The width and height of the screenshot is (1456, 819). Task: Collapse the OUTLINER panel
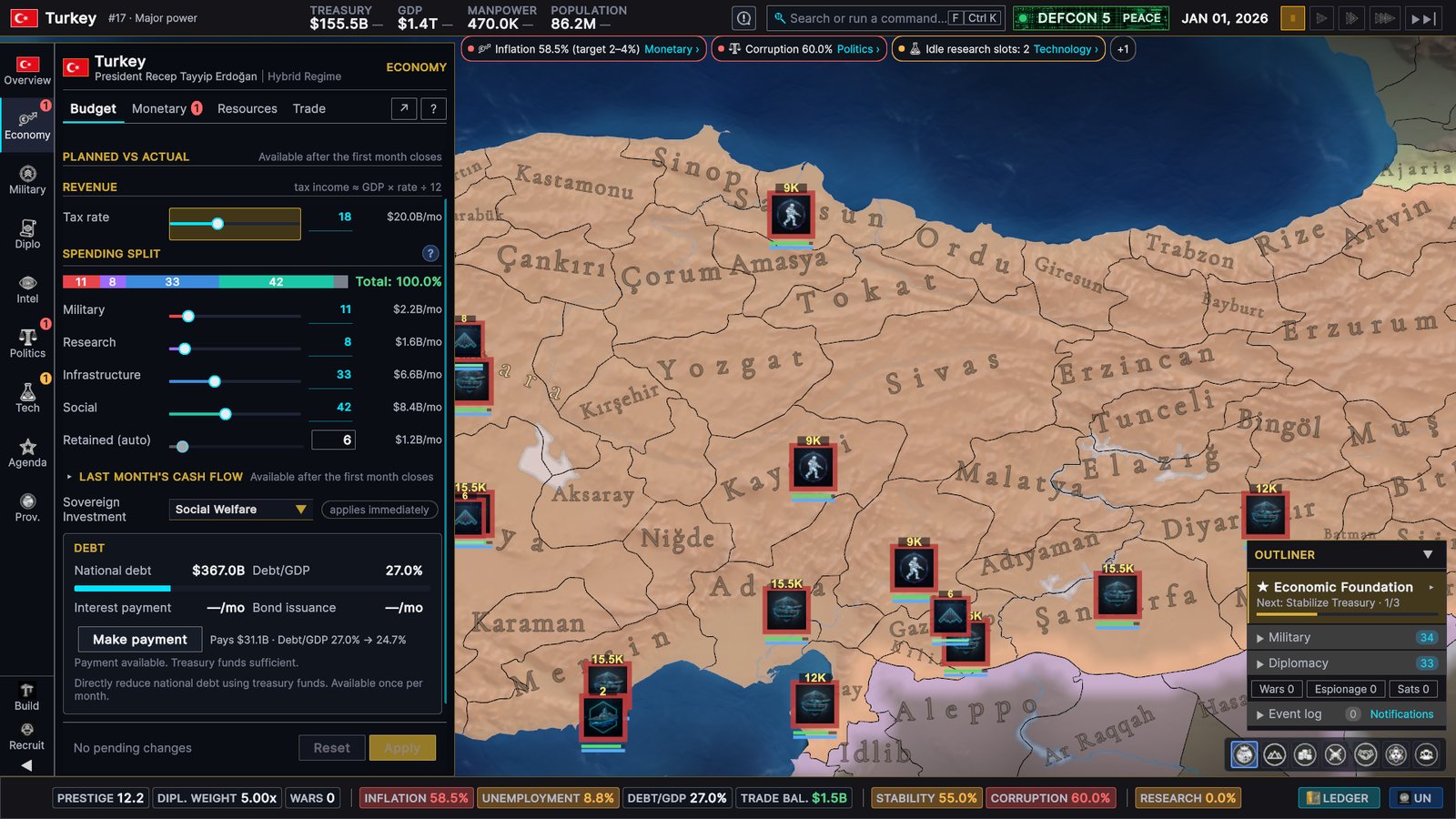click(1428, 554)
